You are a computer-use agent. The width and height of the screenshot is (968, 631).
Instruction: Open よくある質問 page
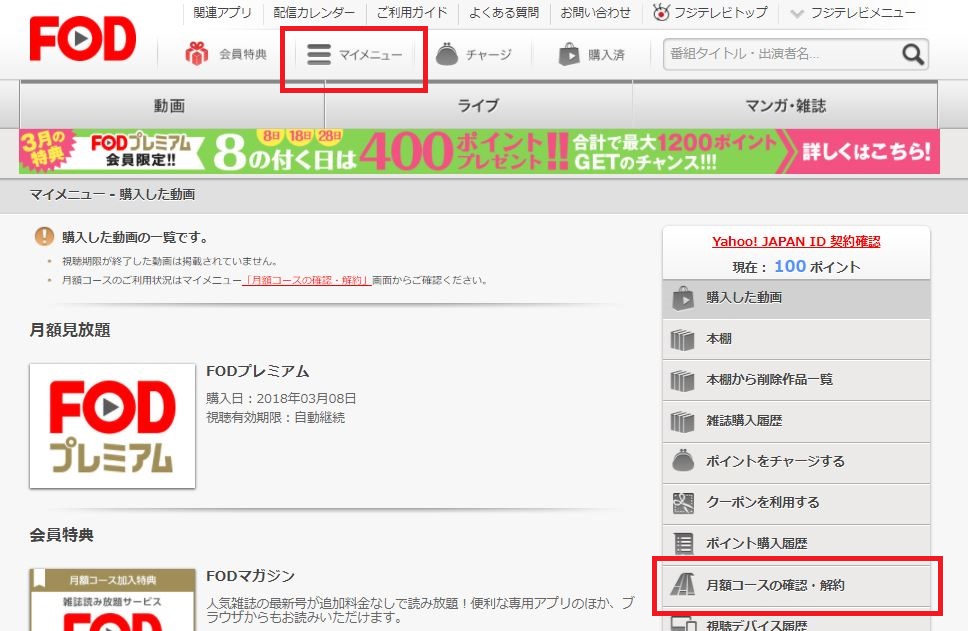pos(504,12)
